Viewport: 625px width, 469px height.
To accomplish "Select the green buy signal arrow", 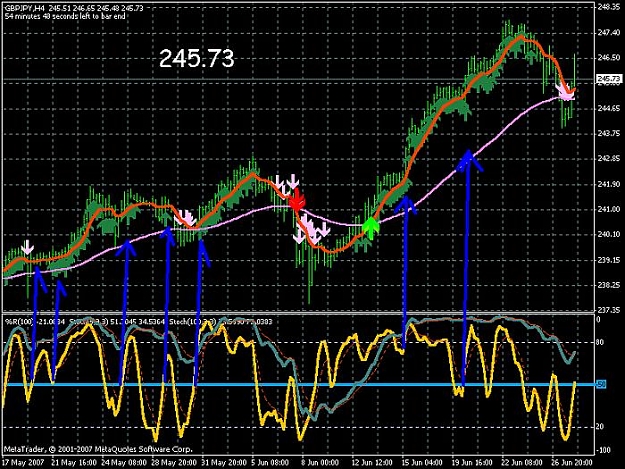I will pos(371,228).
